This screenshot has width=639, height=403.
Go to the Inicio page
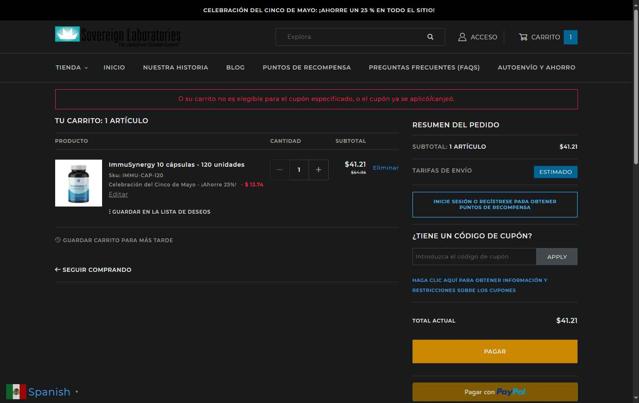(x=114, y=68)
